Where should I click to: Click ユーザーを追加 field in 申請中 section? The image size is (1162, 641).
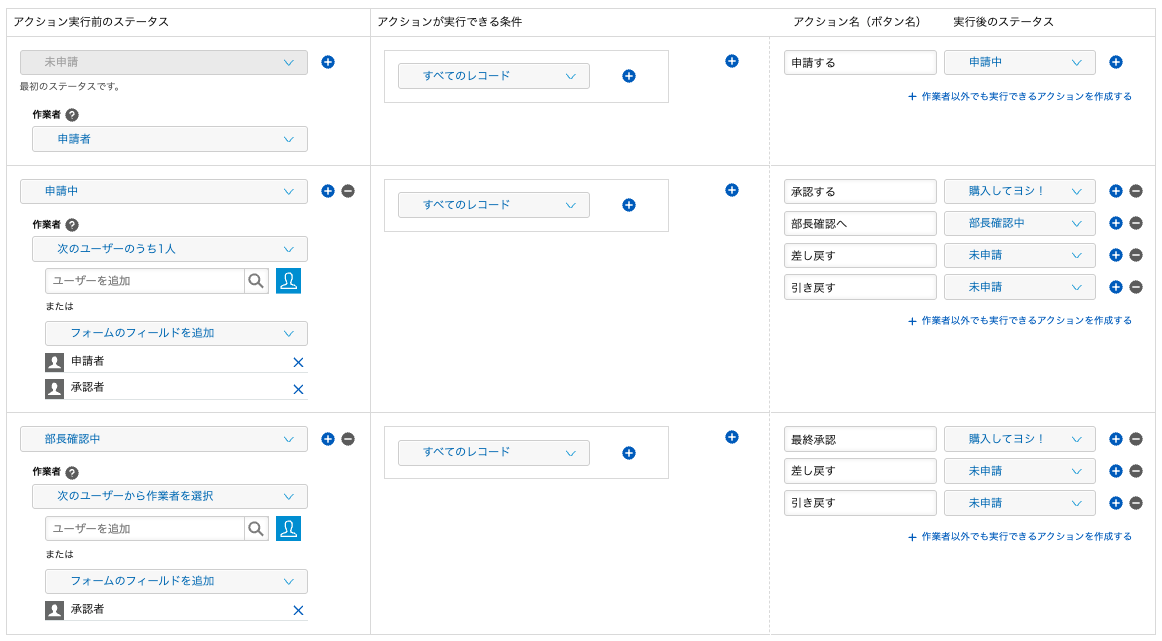145,281
